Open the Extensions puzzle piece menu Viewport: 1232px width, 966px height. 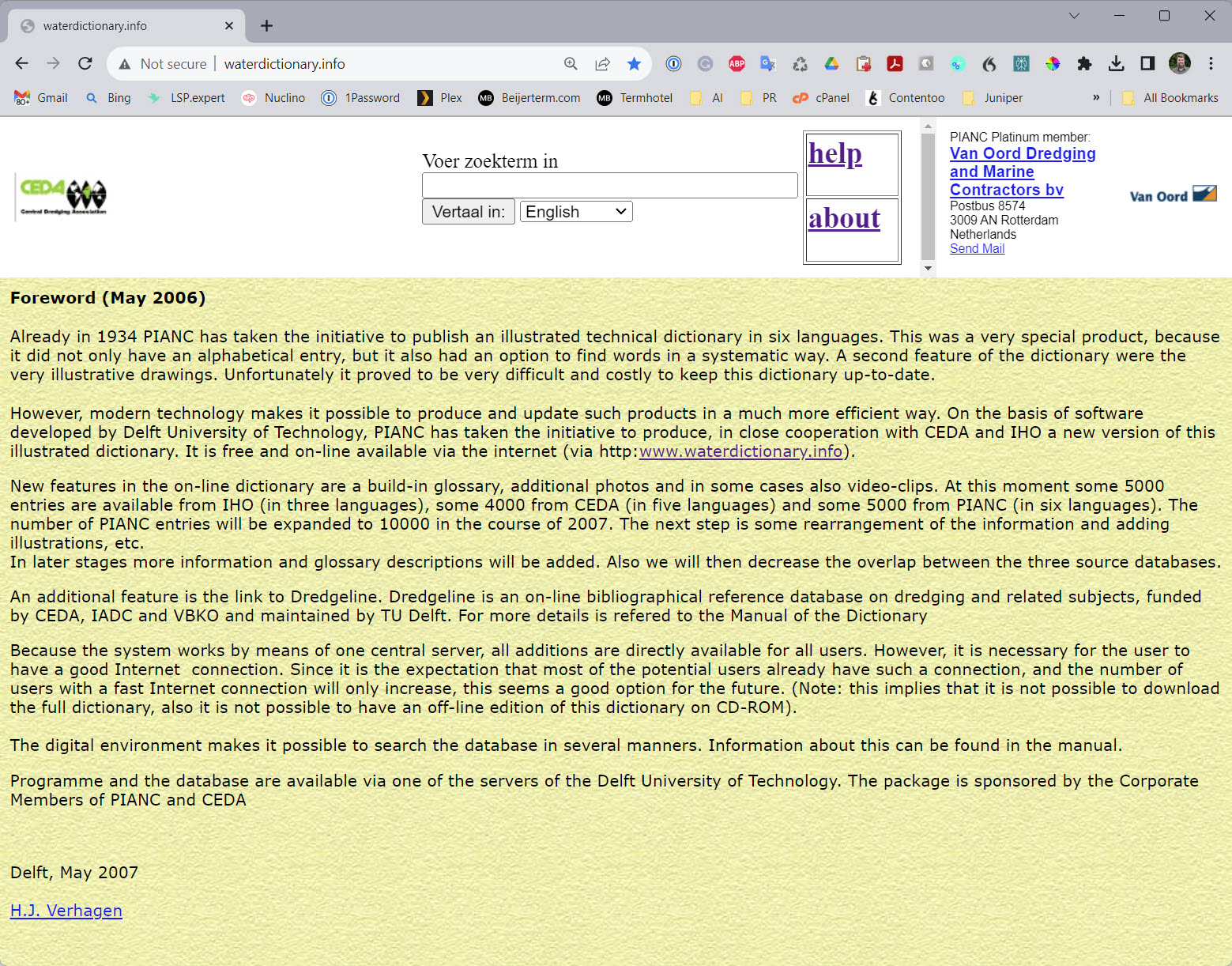(x=1084, y=64)
